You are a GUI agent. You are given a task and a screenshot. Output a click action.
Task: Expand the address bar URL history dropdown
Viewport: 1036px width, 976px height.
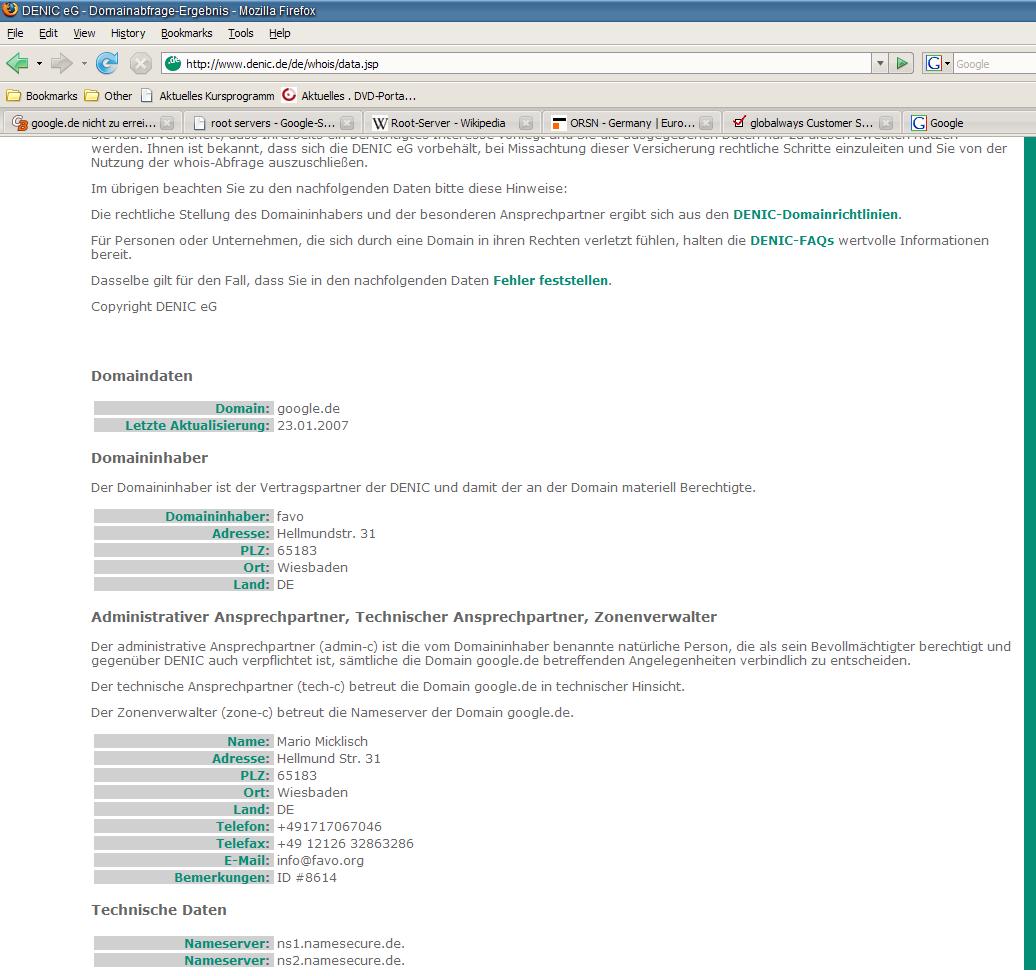point(879,64)
